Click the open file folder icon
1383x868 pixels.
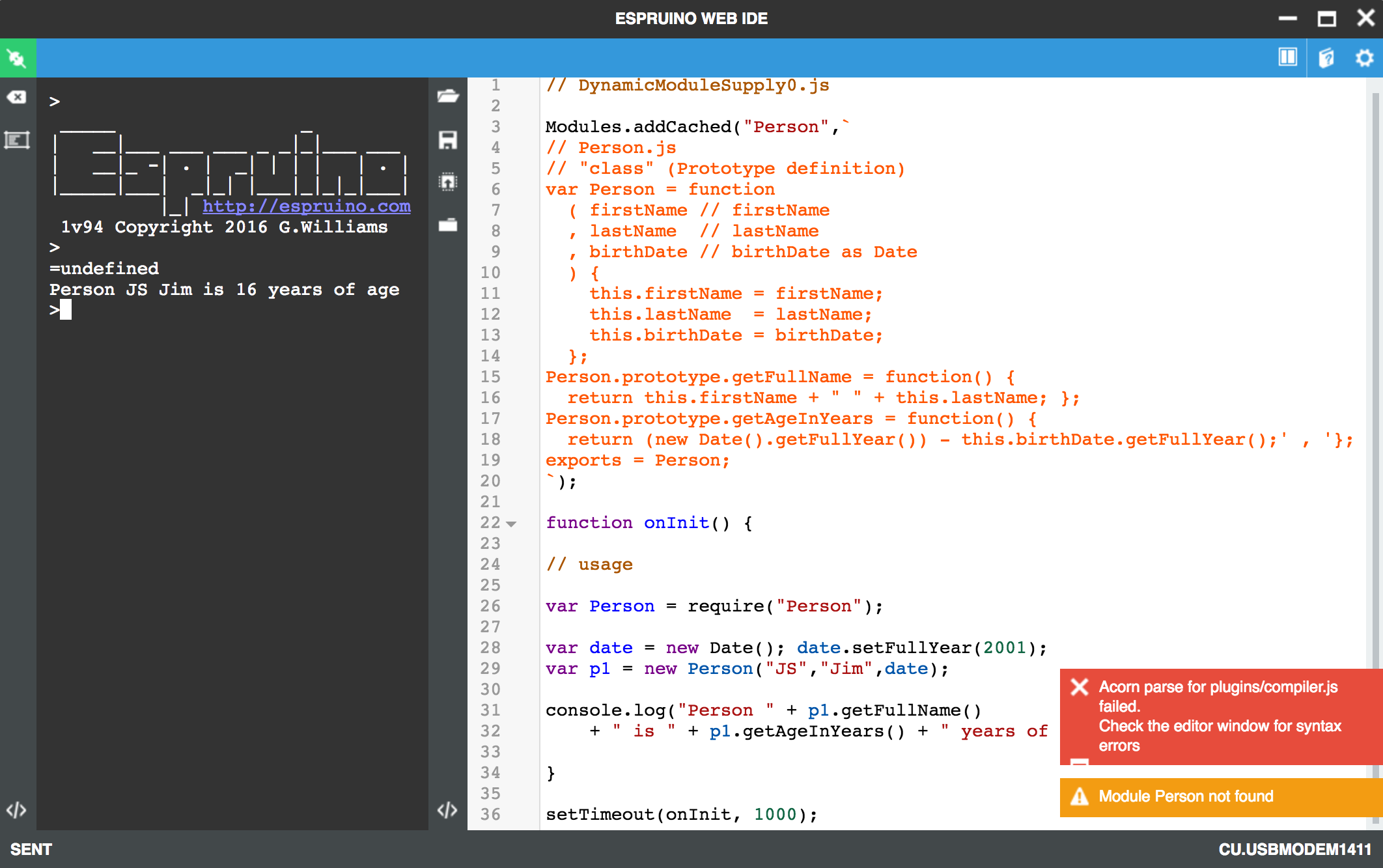[447, 96]
